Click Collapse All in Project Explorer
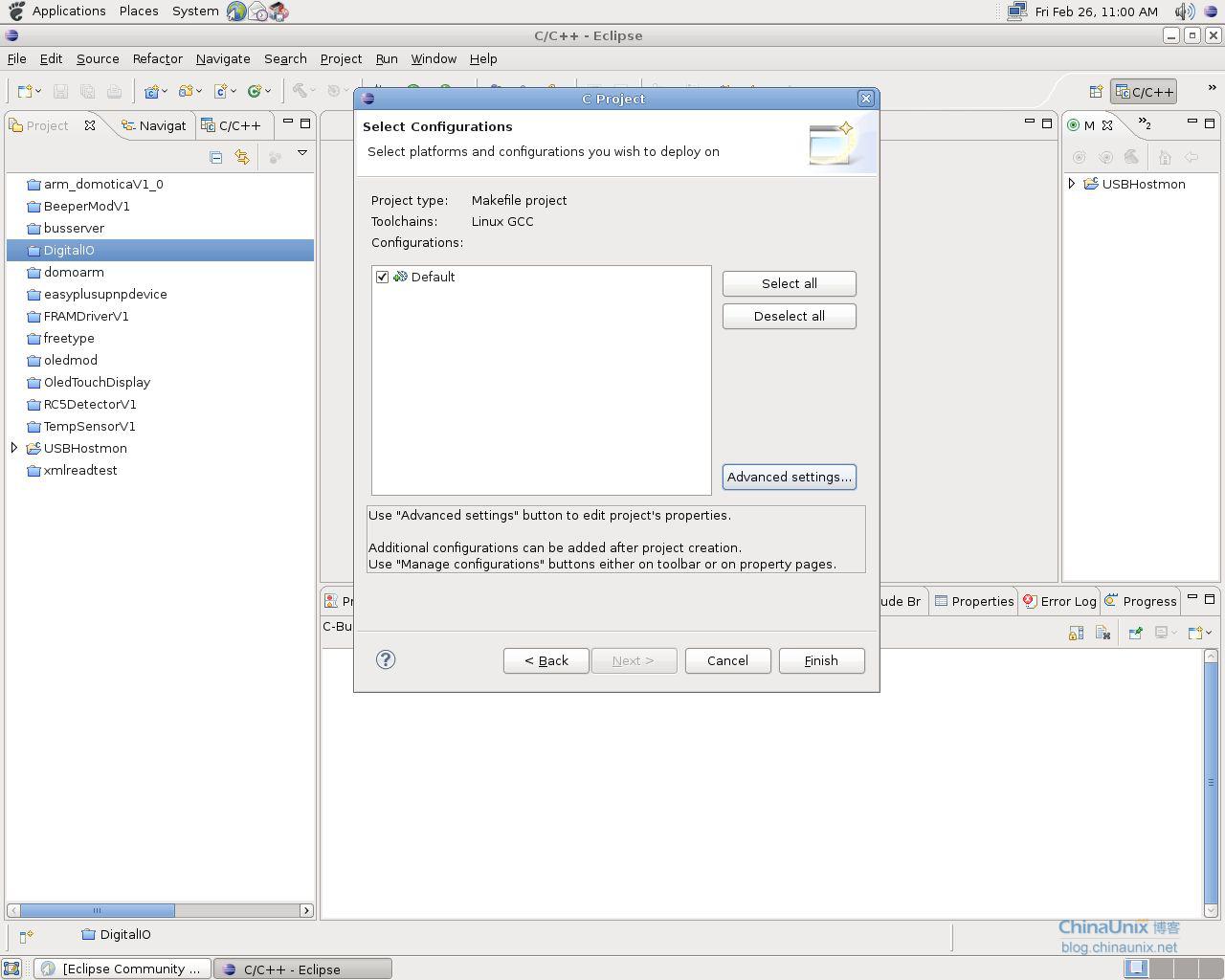1225x980 pixels. [x=215, y=157]
